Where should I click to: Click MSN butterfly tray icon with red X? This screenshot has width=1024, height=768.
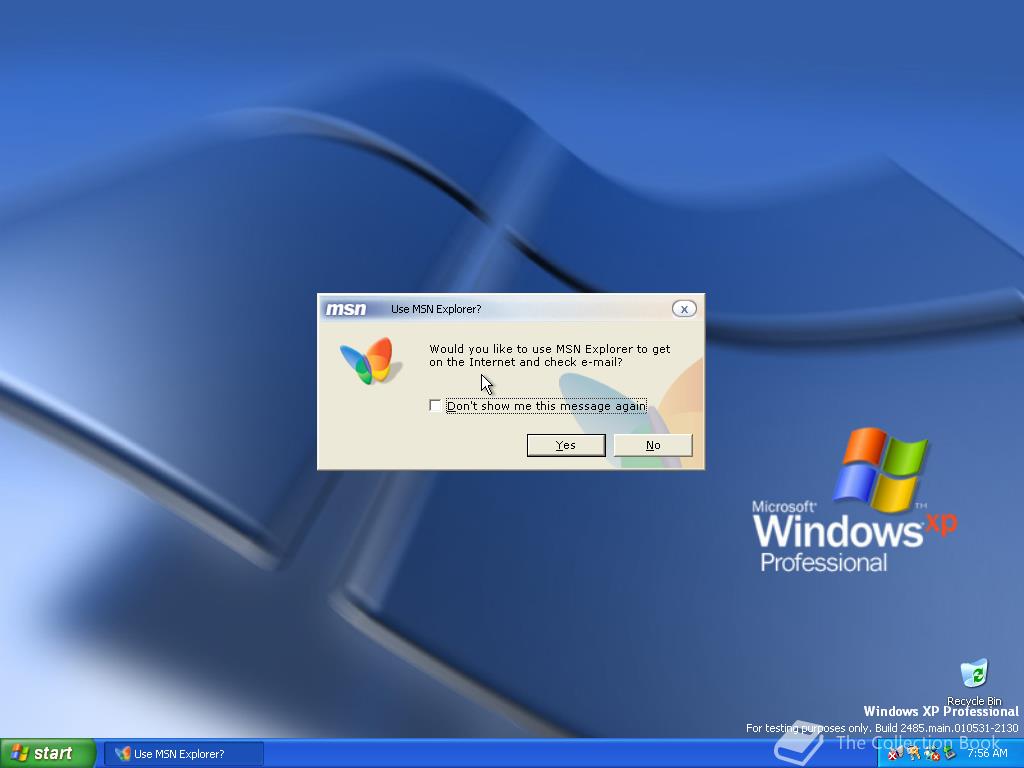point(896,753)
